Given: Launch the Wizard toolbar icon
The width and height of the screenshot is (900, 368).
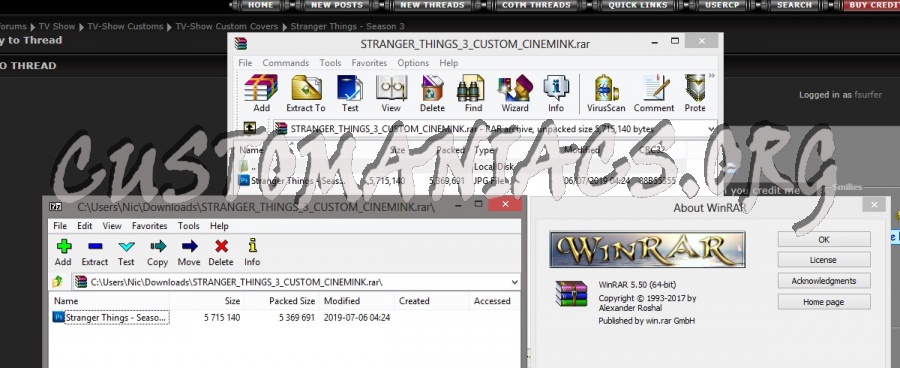Looking at the screenshot, I should pos(515,93).
